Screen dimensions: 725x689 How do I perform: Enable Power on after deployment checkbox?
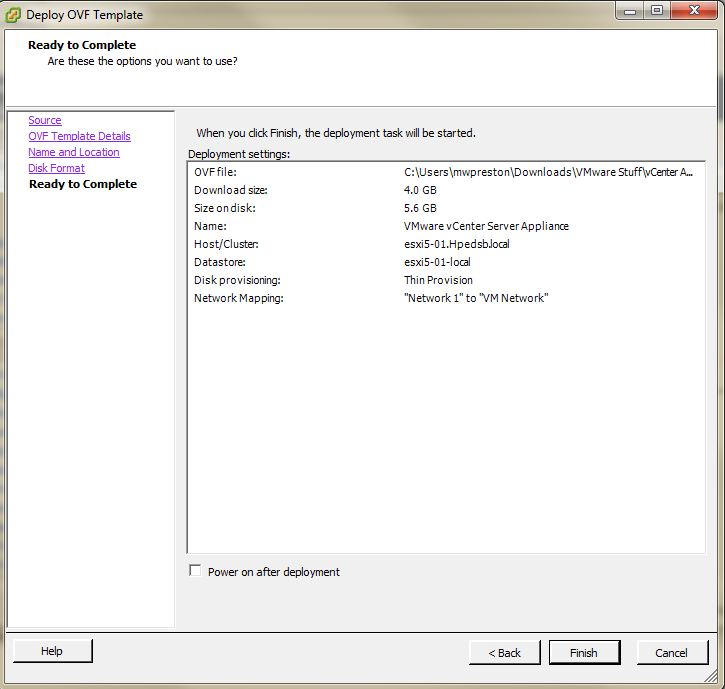tap(195, 571)
